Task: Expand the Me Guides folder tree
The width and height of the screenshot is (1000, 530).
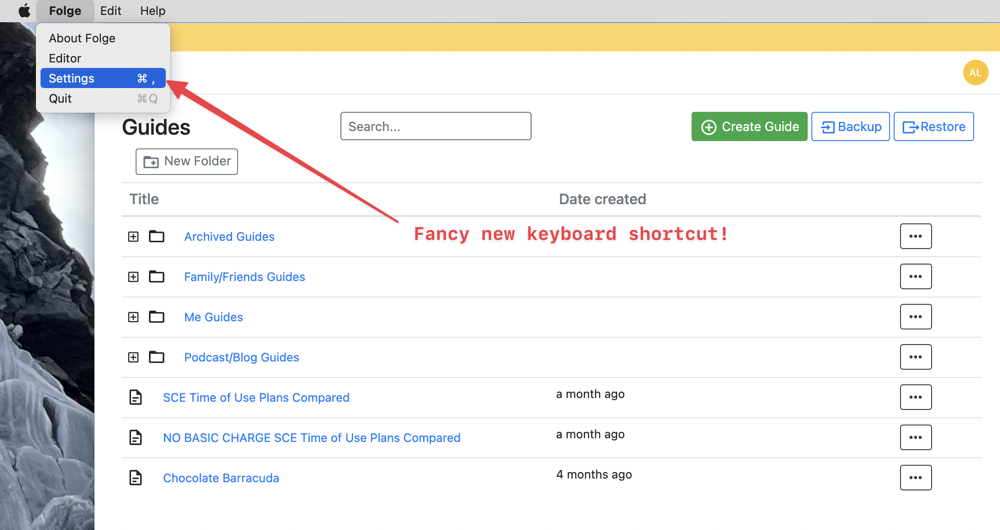Action: pyautogui.click(x=133, y=317)
